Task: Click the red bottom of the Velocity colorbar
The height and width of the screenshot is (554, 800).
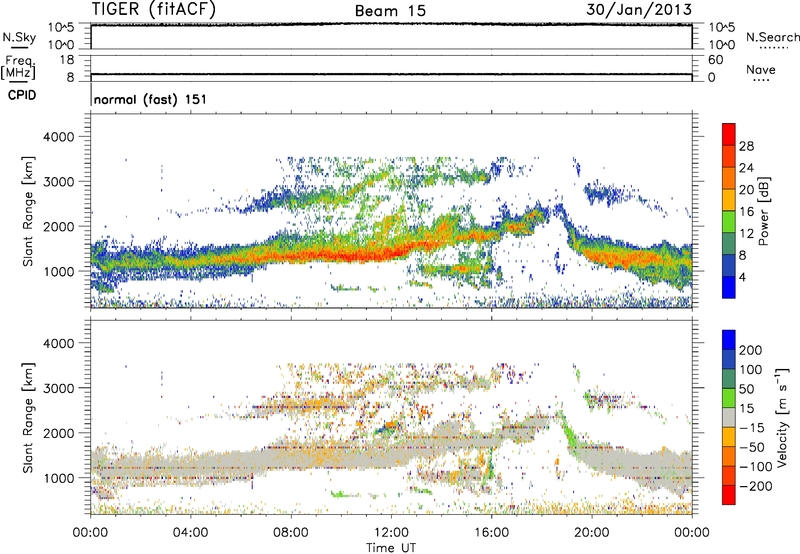Action: click(729, 495)
